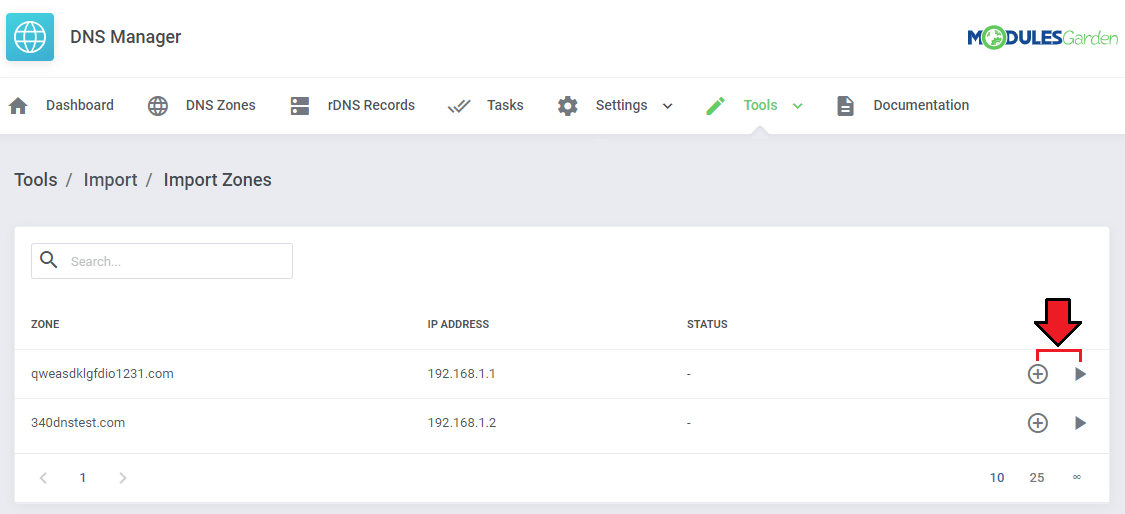The image size is (1125, 514).
Task: Click the DNS Manager title text
Action: 126,37
